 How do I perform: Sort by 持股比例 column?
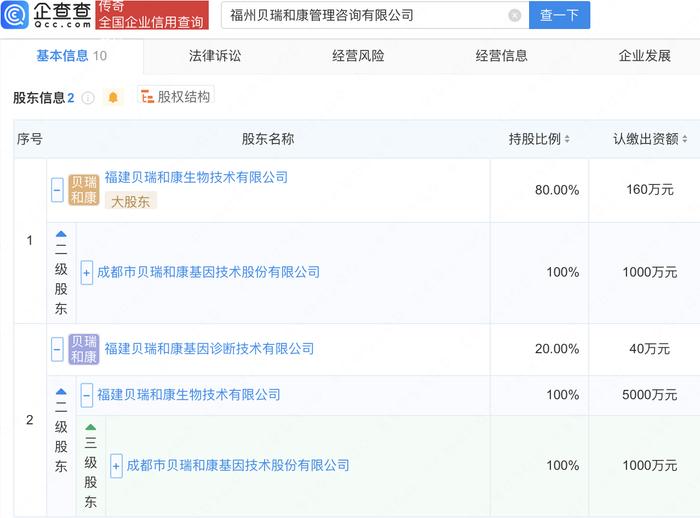coord(539,139)
